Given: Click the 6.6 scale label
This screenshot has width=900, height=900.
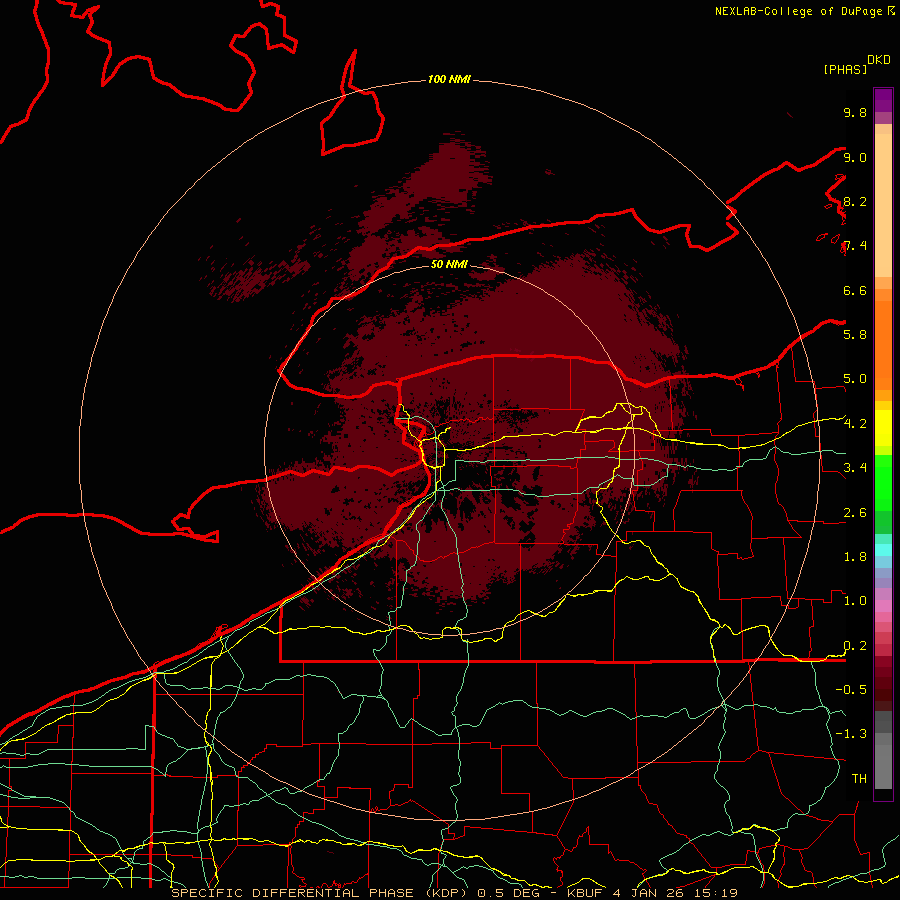Looking at the screenshot, I should [x=855, y=290].
